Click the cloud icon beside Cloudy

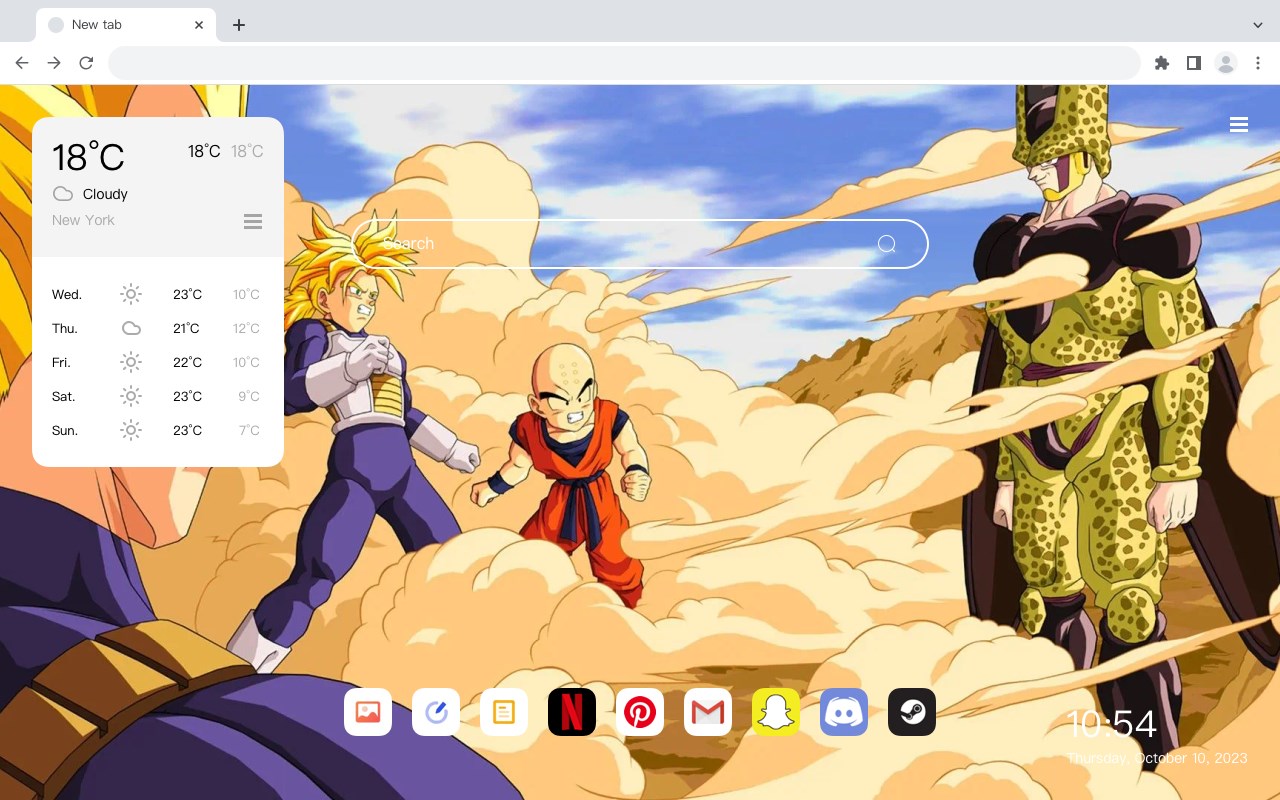63,194
